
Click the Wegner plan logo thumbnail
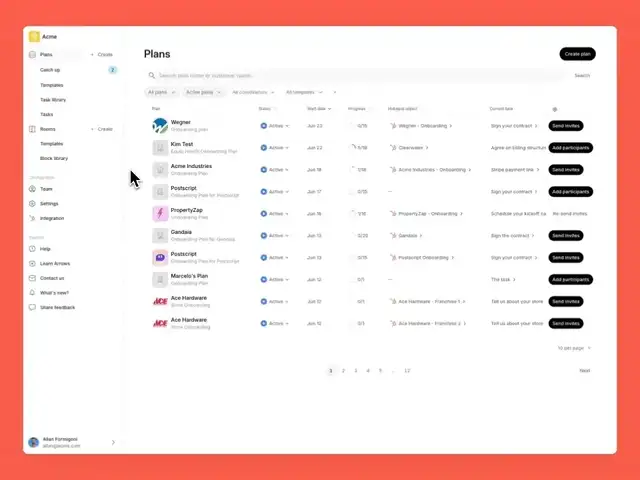point(160,126)
